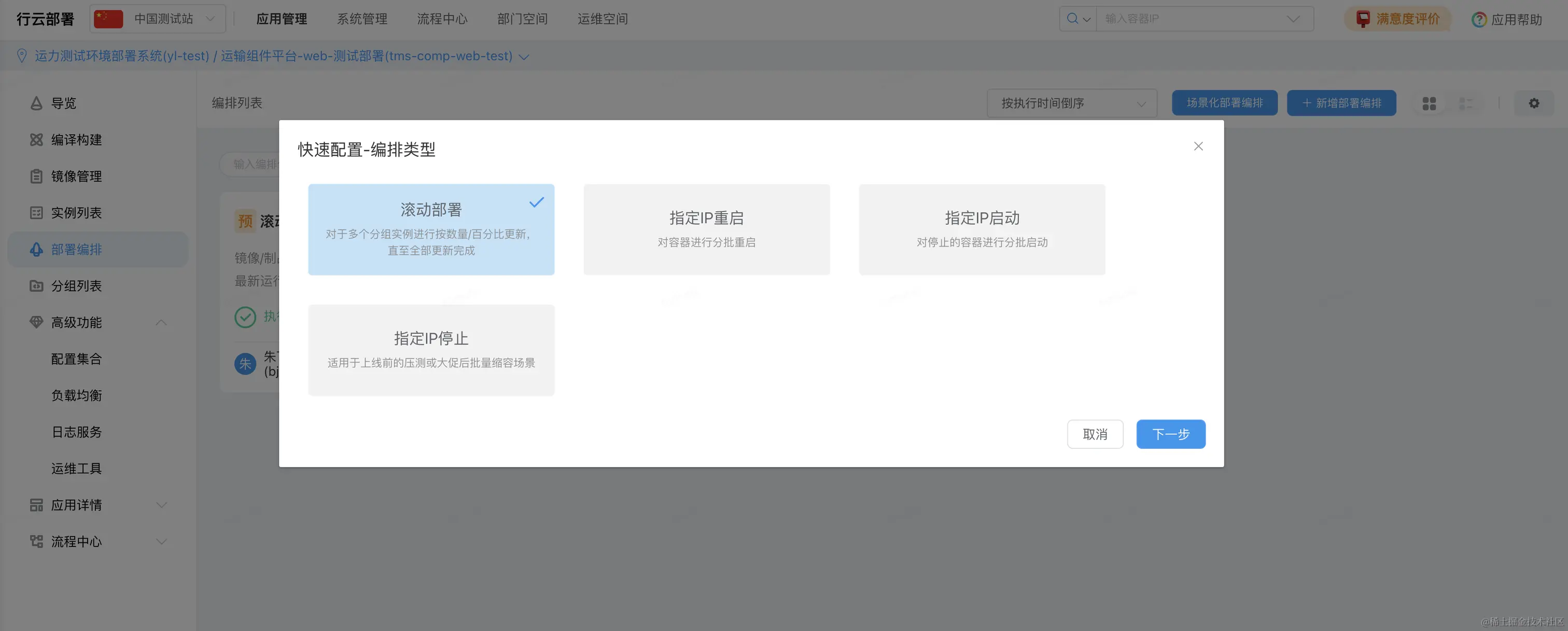Select the 指定IP重启 option card
Viewport: 1568px width, 631px height.
[706, 230]
